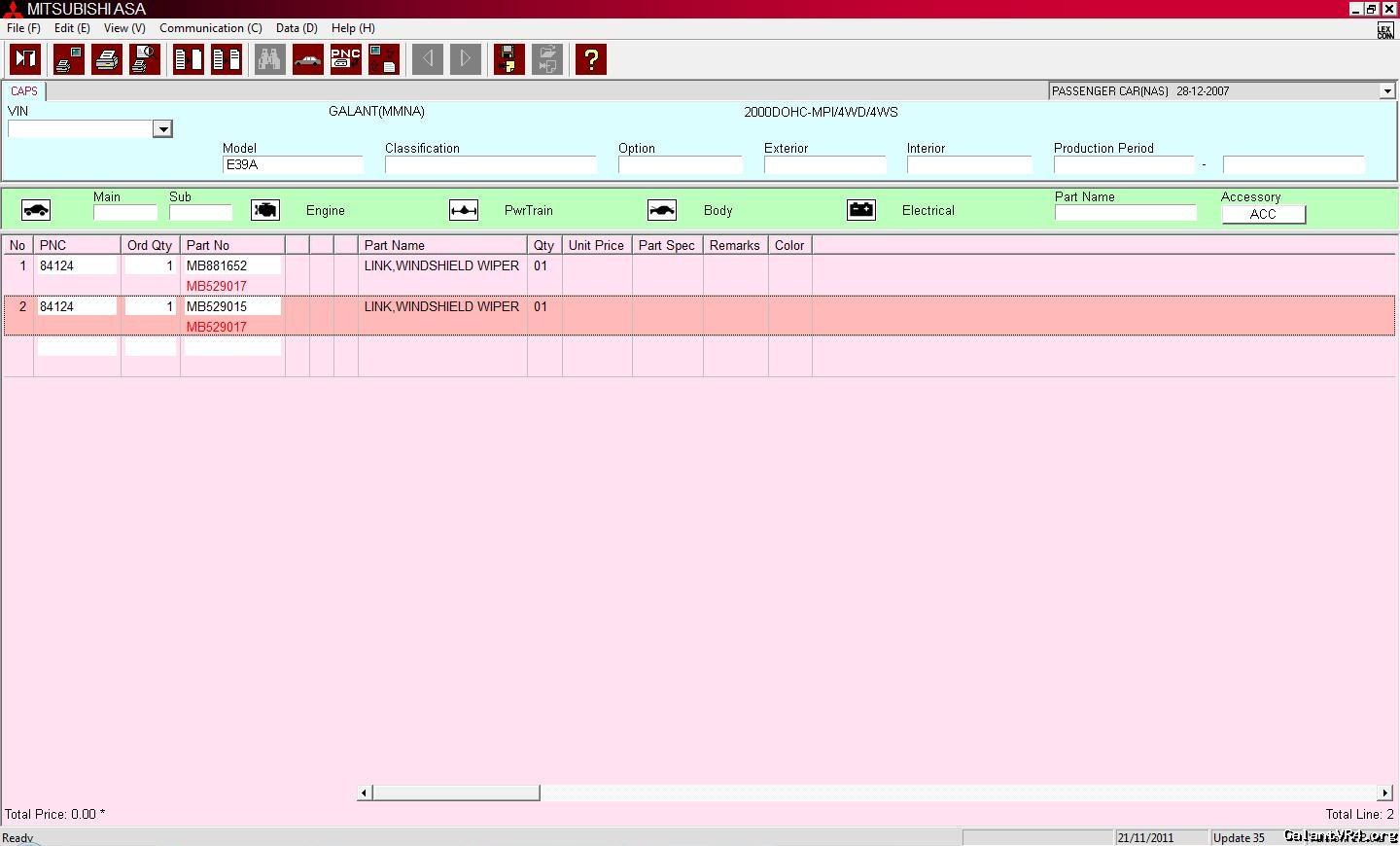Click the horizontal scrollbar thumb
The image size is (1400, 846).
(x=456, y=793)
